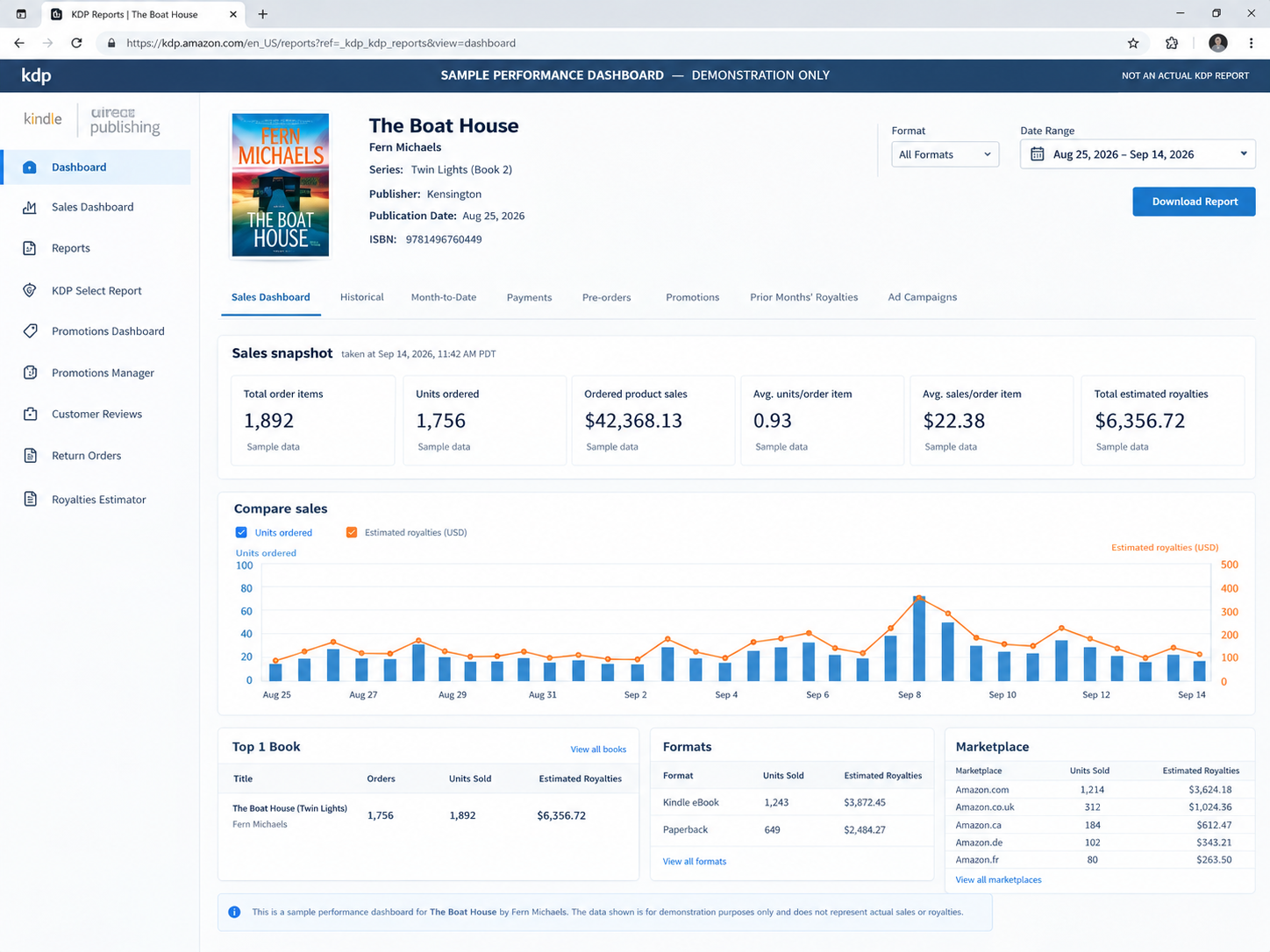Screen dimensions: 1270x952
Task: Open Royalties Estimator in the sidebar
Action: (x=98, y=500)
